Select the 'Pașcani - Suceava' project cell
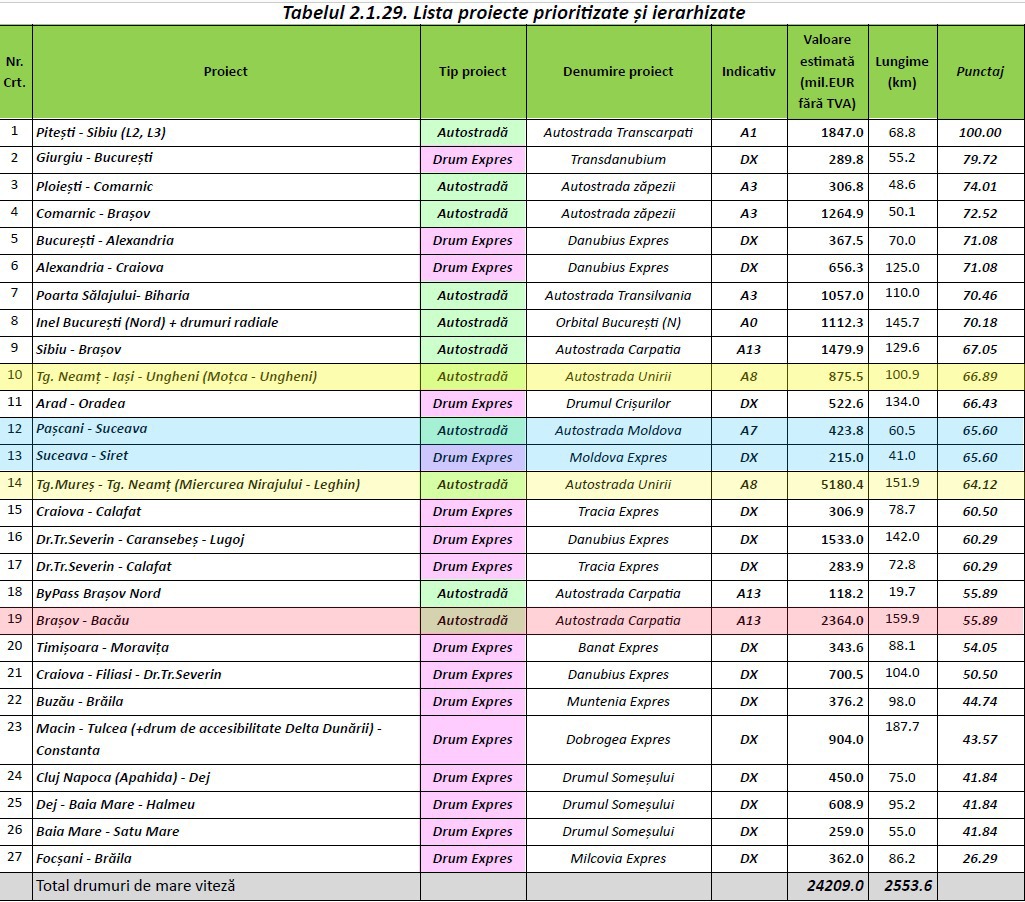Screen dimensions: 1025x902 click(91, 429)
